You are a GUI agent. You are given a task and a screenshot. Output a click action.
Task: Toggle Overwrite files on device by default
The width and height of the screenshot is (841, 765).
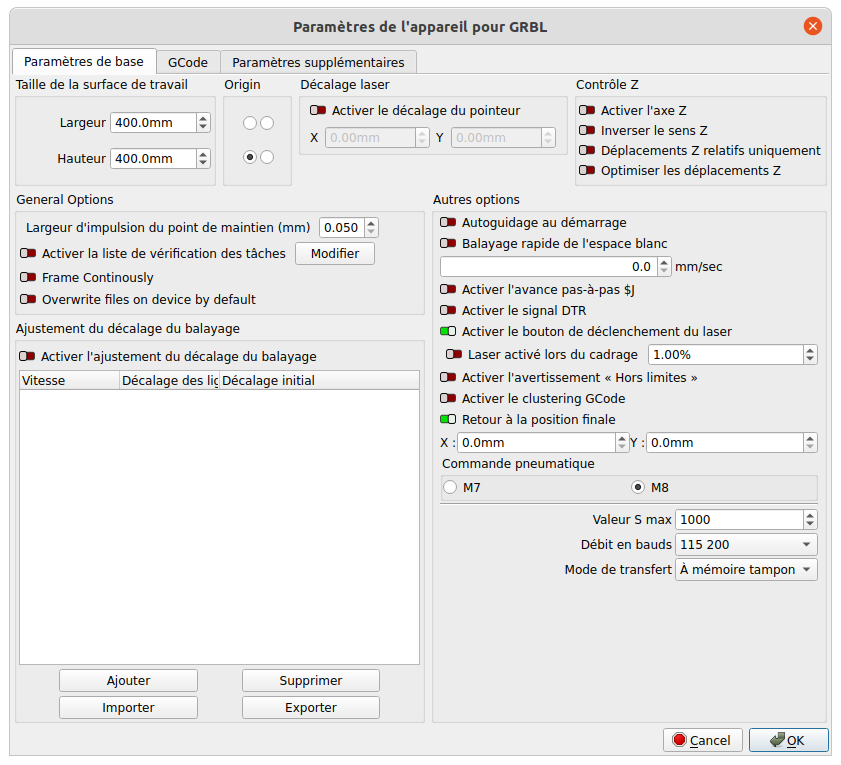pos(28,299)
